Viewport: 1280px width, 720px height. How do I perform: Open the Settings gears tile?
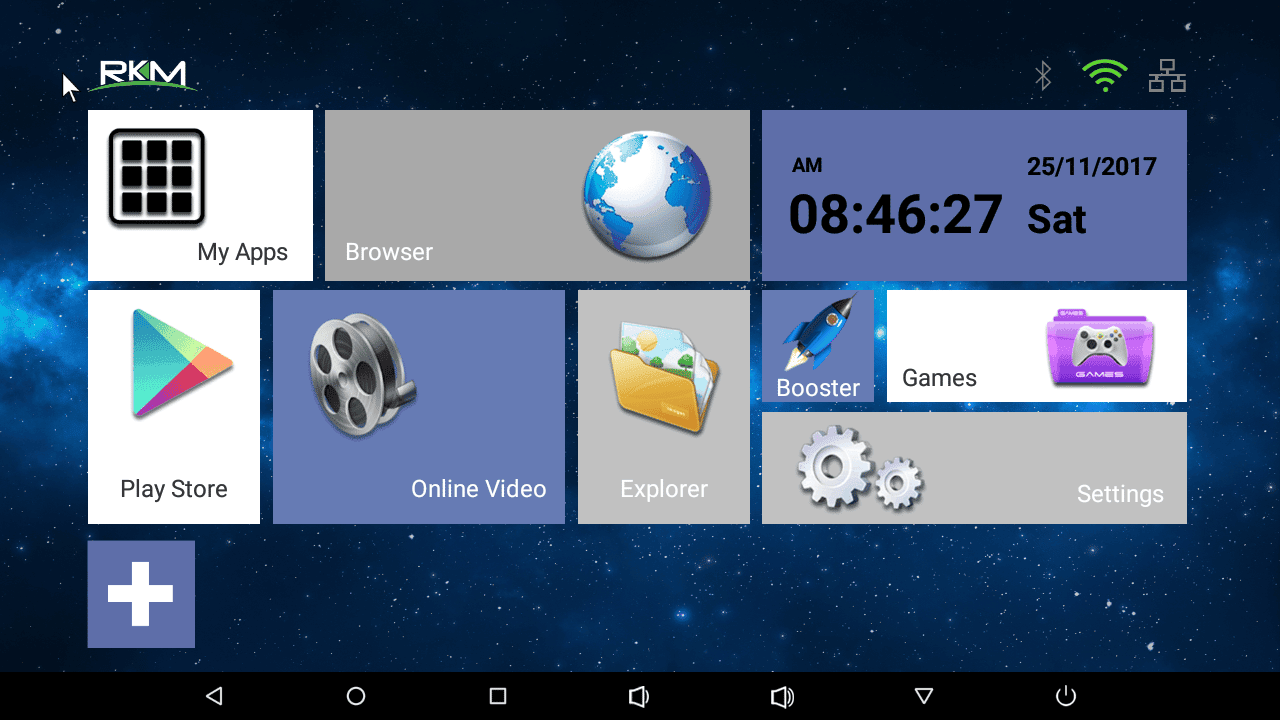point(974,468)
